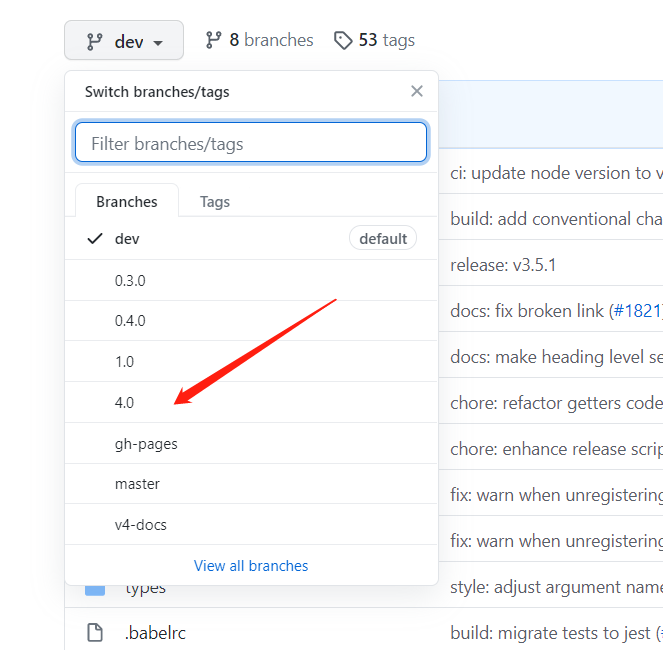Open the .babelrc file
Viewport: 663px width, 650px height.
click(157, 632)
